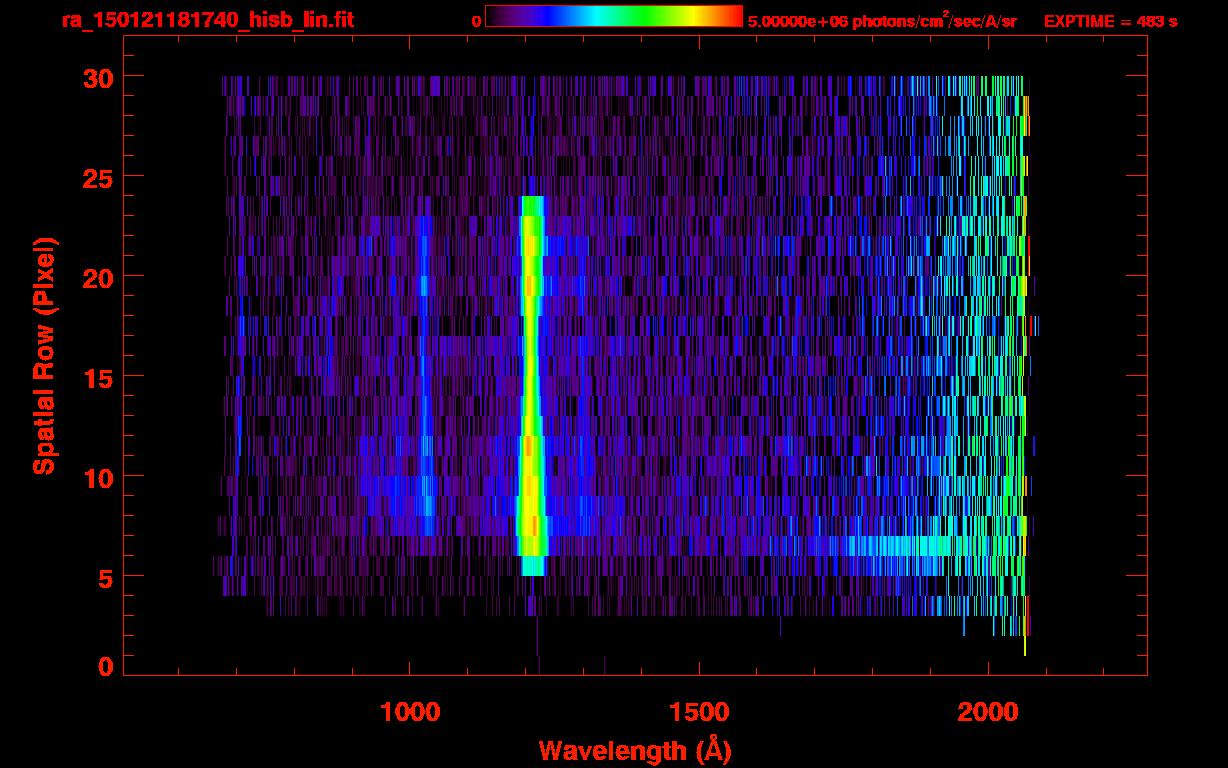Click the ra_150121181740_hisb_lin.fit filename title

coord(207,20)
